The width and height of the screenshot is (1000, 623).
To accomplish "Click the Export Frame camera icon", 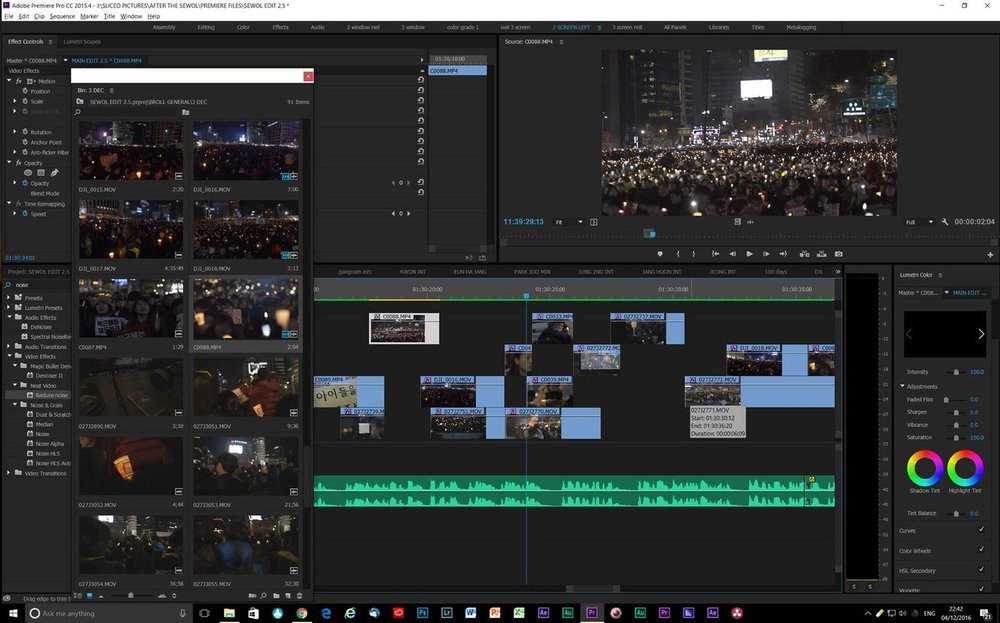I will tap(839, 254).
